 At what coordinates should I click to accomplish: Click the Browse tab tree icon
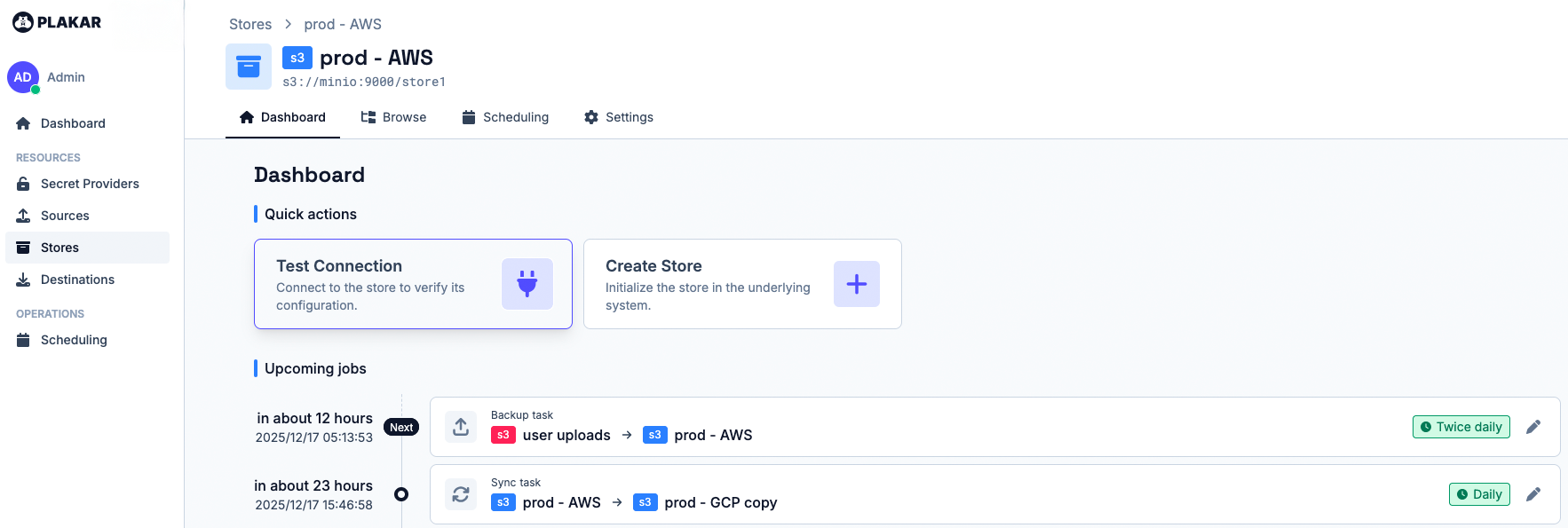coord(368,117)
